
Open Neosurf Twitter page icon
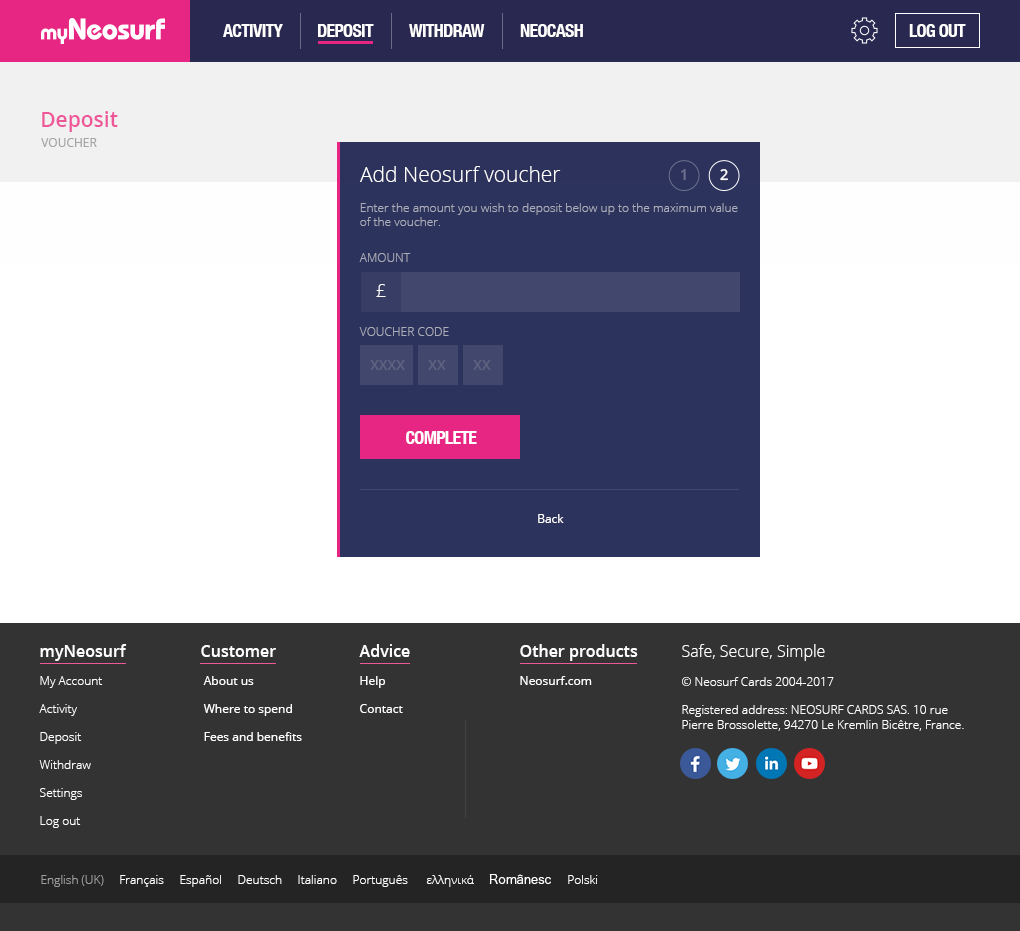732,763
